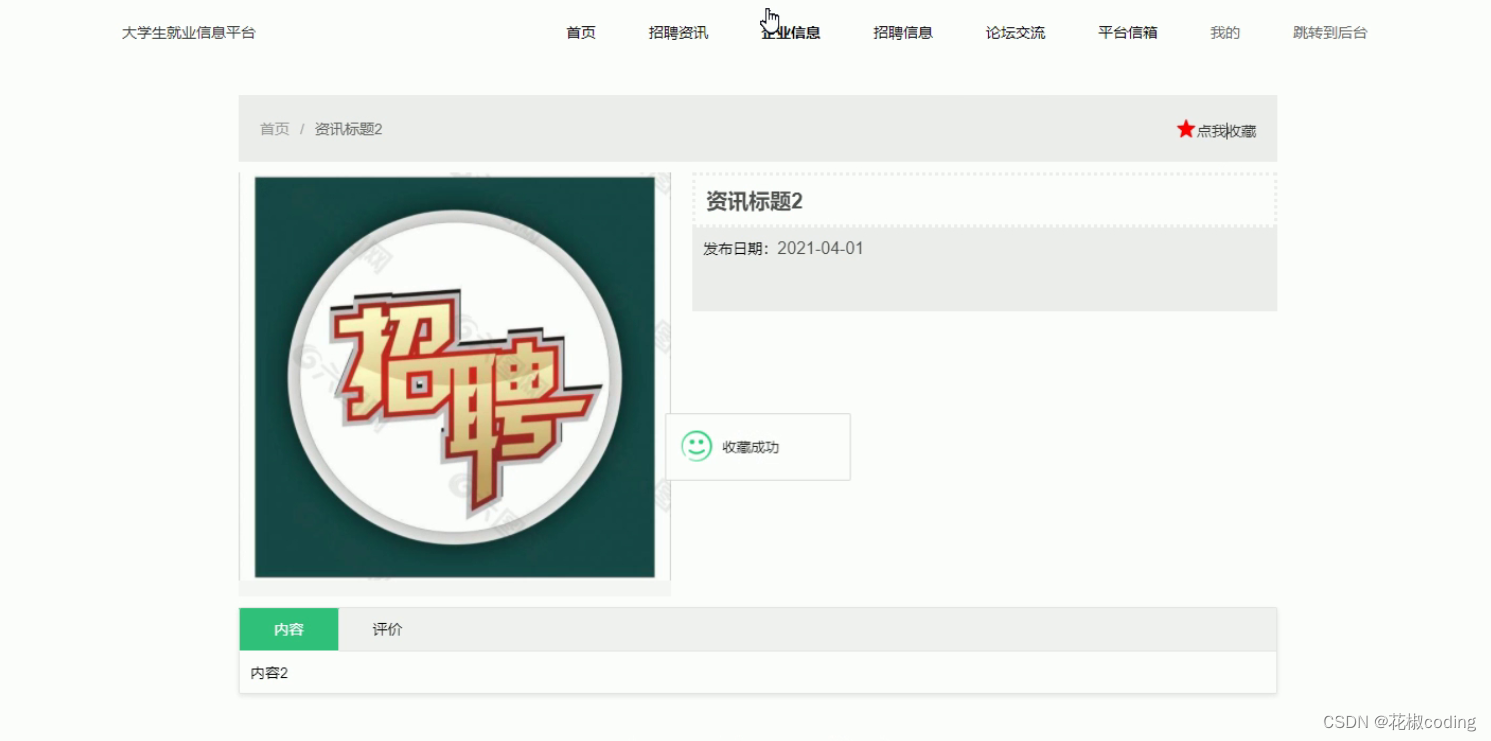Click the smiley face in the 收藏成功 popup
The width and height of the screenshot is (1491, 741).
[697, 446]
